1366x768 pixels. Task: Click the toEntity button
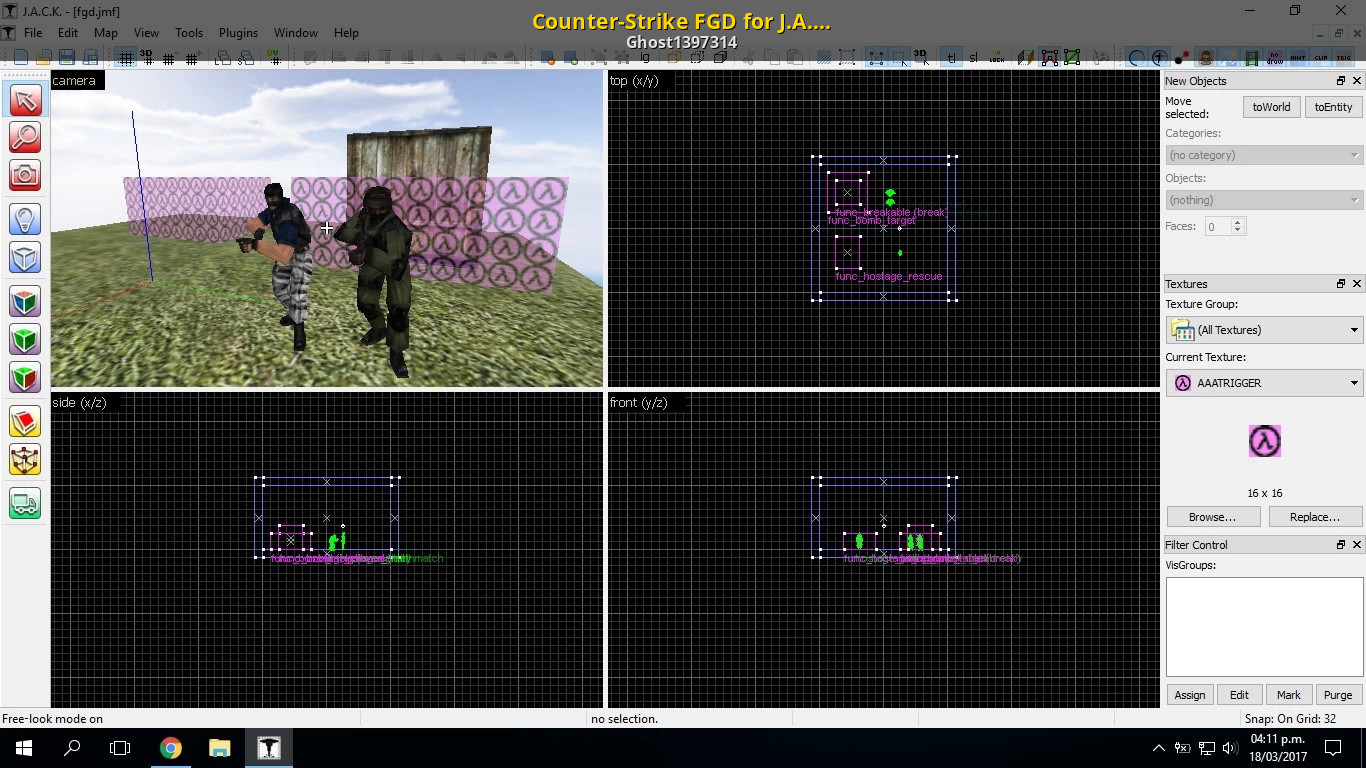click(1333, 107)
